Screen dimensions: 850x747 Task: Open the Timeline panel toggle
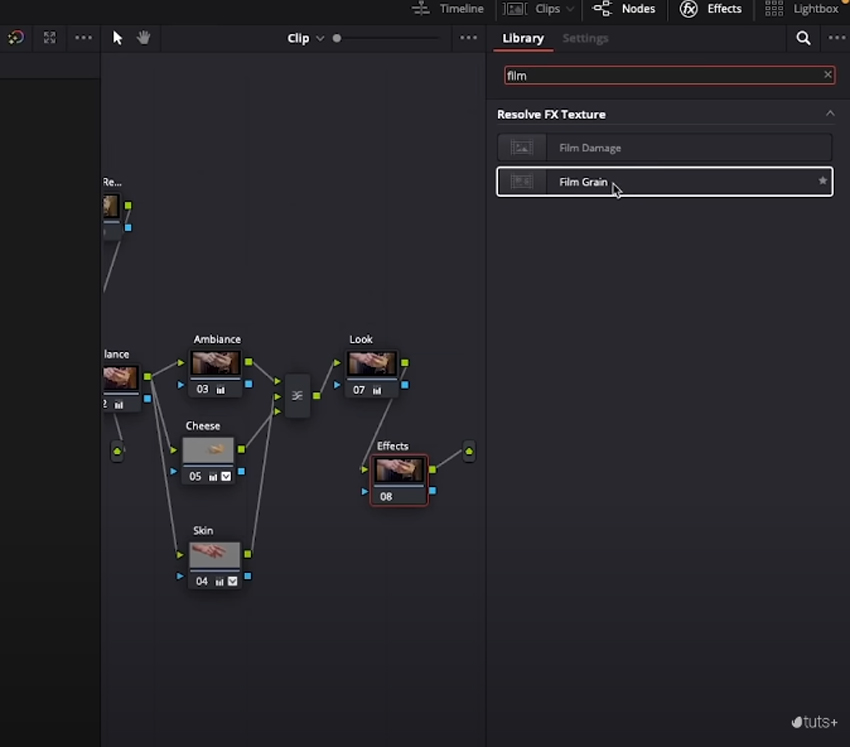click(x=448, y=9)
